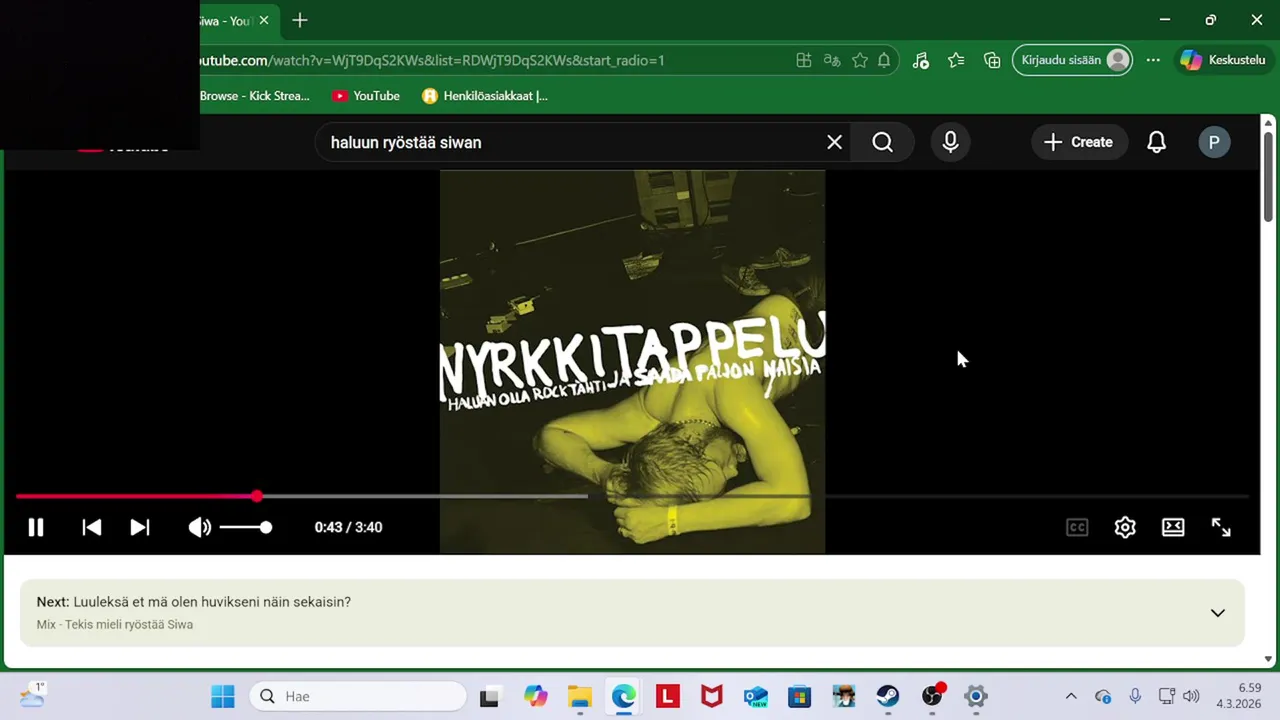Open the Favorites list icon
This screenshot has width=1280, height=720.
(956, 60)
